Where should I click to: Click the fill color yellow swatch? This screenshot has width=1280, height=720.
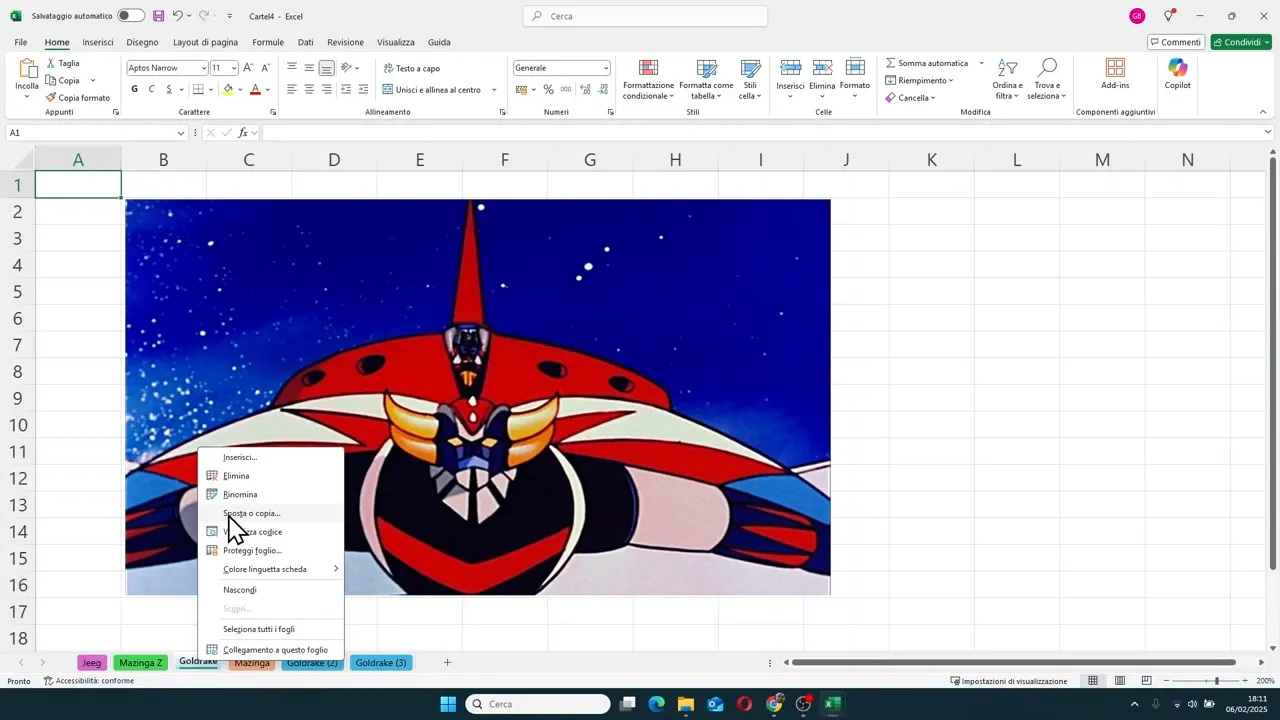point(228,89)
